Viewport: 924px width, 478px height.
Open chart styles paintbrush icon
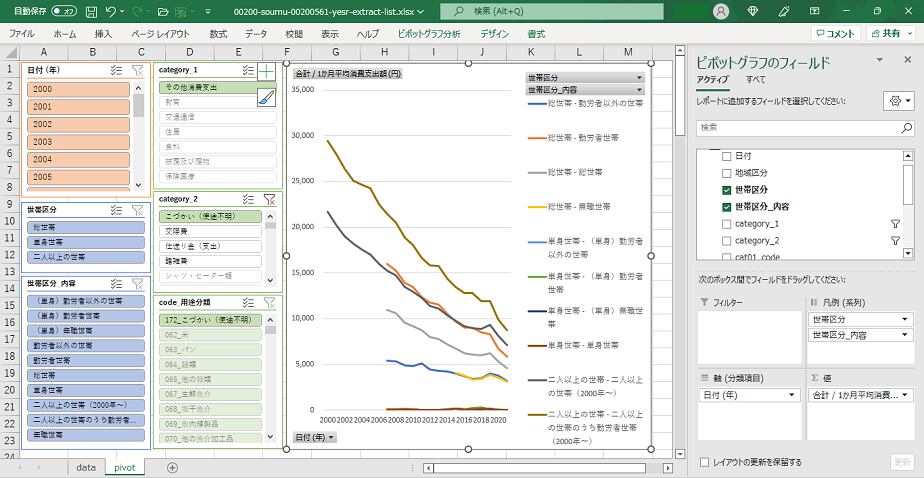point(266,98)
